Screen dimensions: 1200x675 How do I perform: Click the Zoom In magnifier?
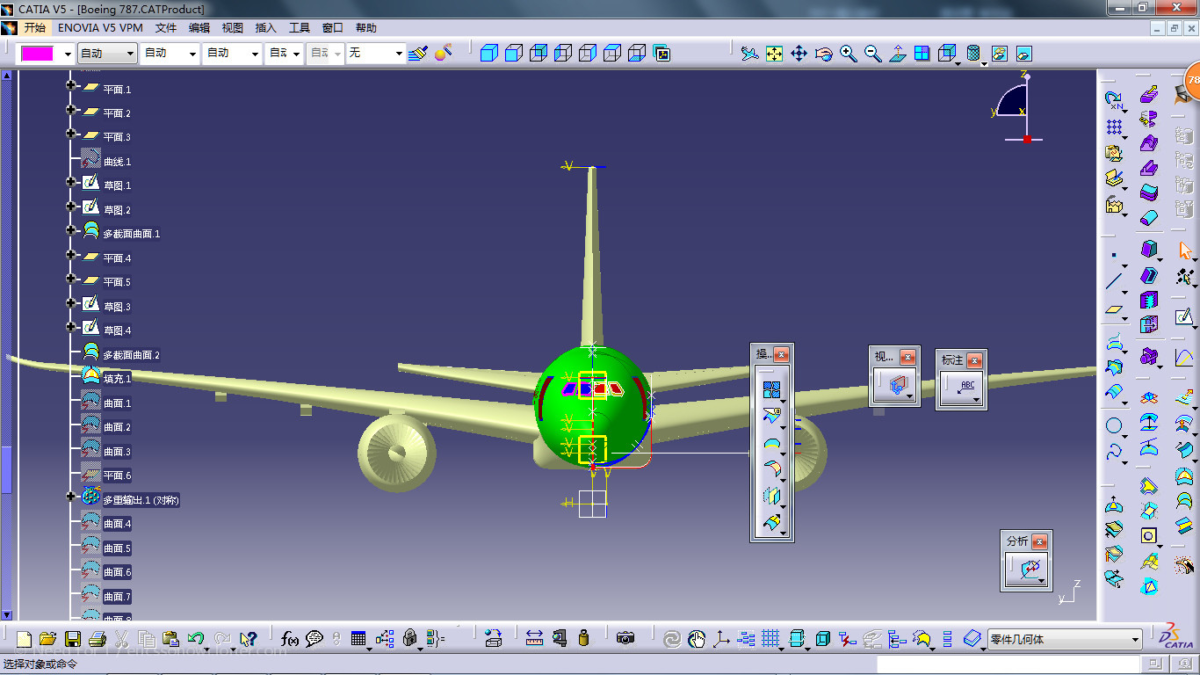[849, 54]
